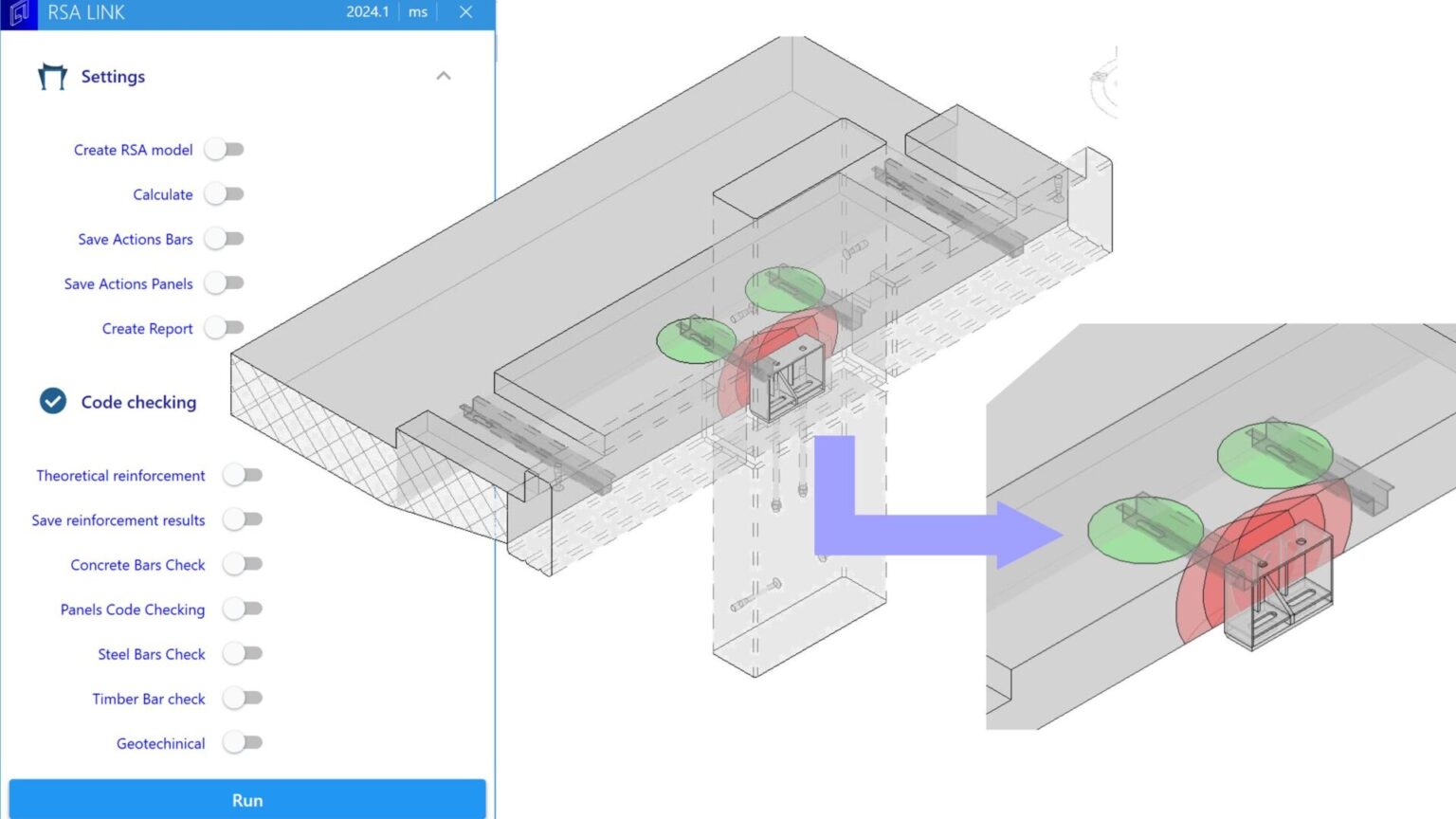Turn on the Calculate switch
Screen dimensions: 1456x819
click(x=225, y=193)
